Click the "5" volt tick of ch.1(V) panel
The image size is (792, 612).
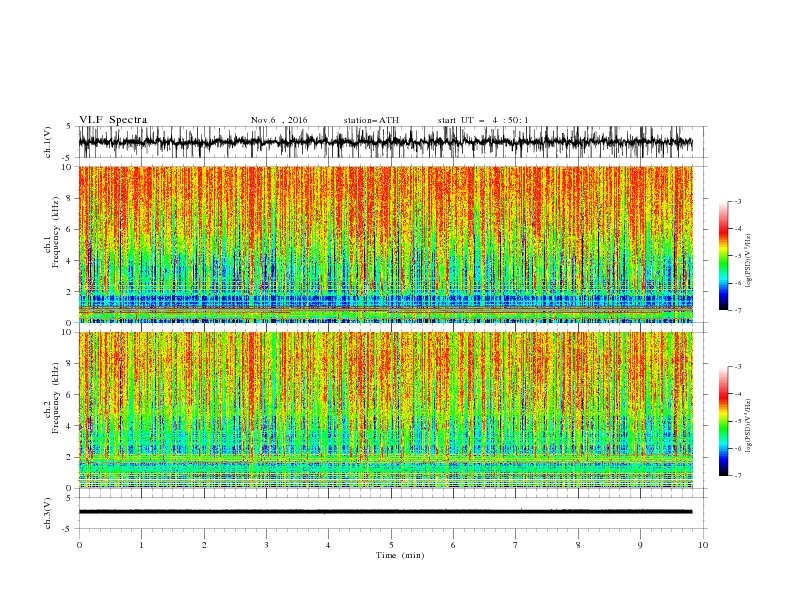[x=69, y=127]
